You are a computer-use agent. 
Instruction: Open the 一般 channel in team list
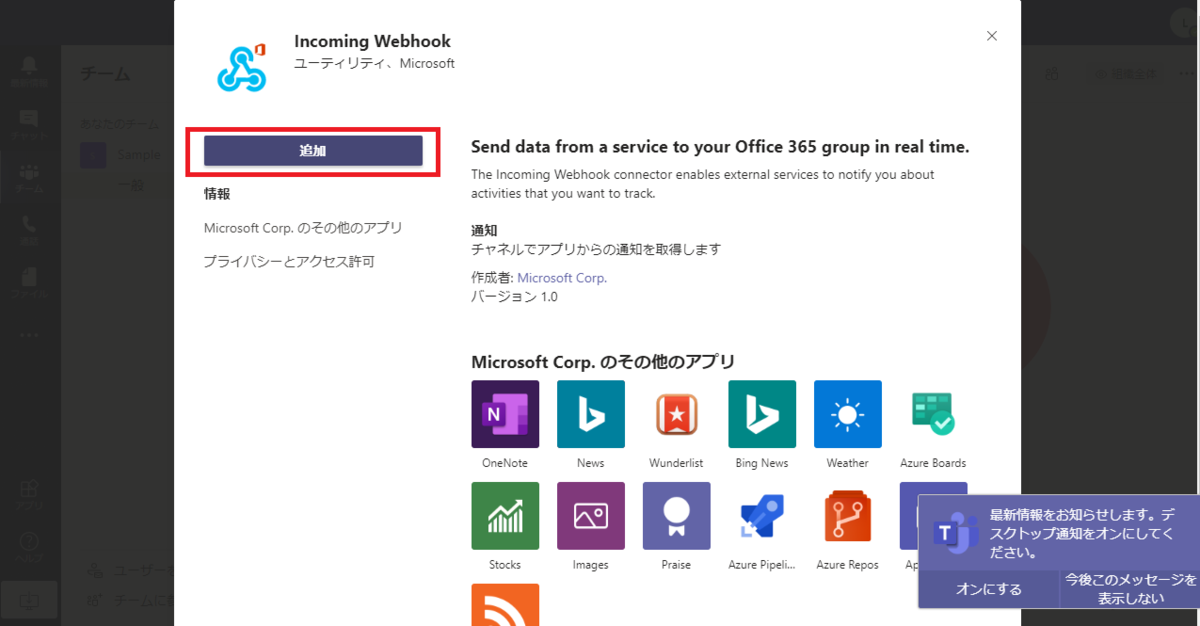131,185
